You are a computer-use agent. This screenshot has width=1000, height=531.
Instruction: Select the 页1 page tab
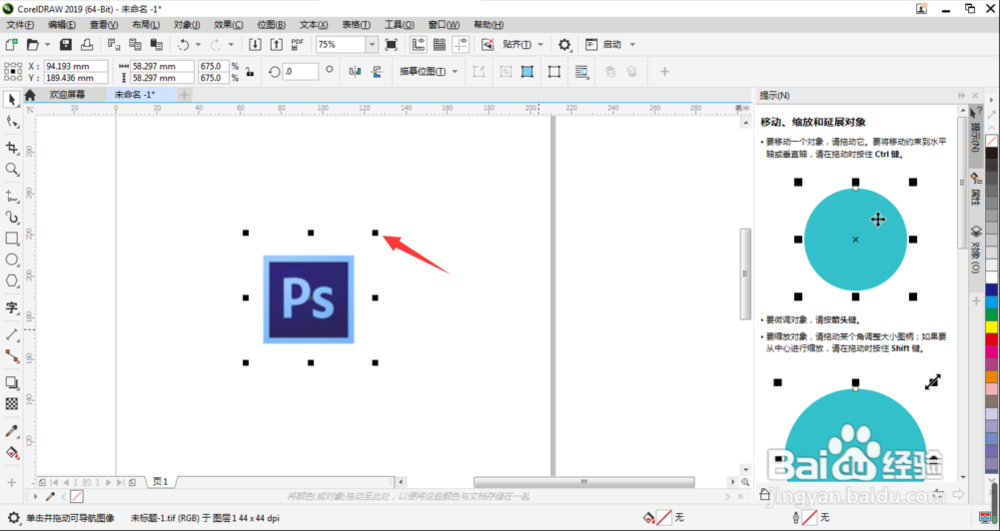click(x=161, y=482)
